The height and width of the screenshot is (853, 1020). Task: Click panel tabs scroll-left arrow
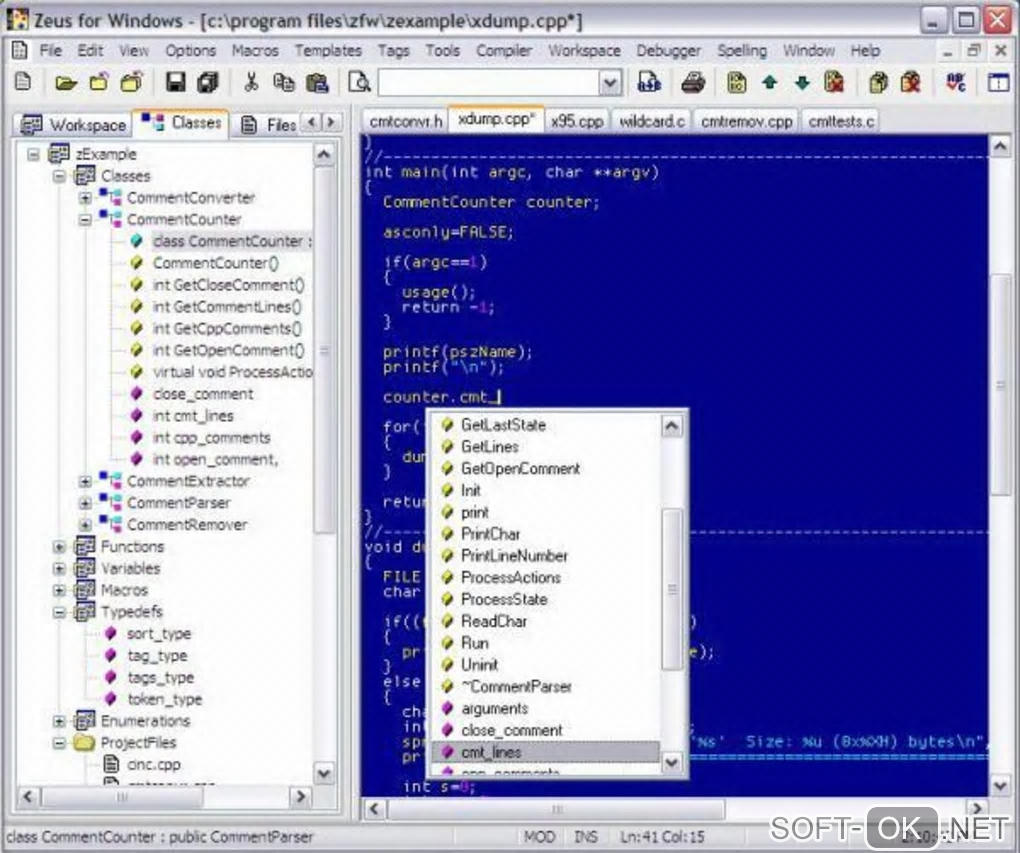click(x=312, y=122)
